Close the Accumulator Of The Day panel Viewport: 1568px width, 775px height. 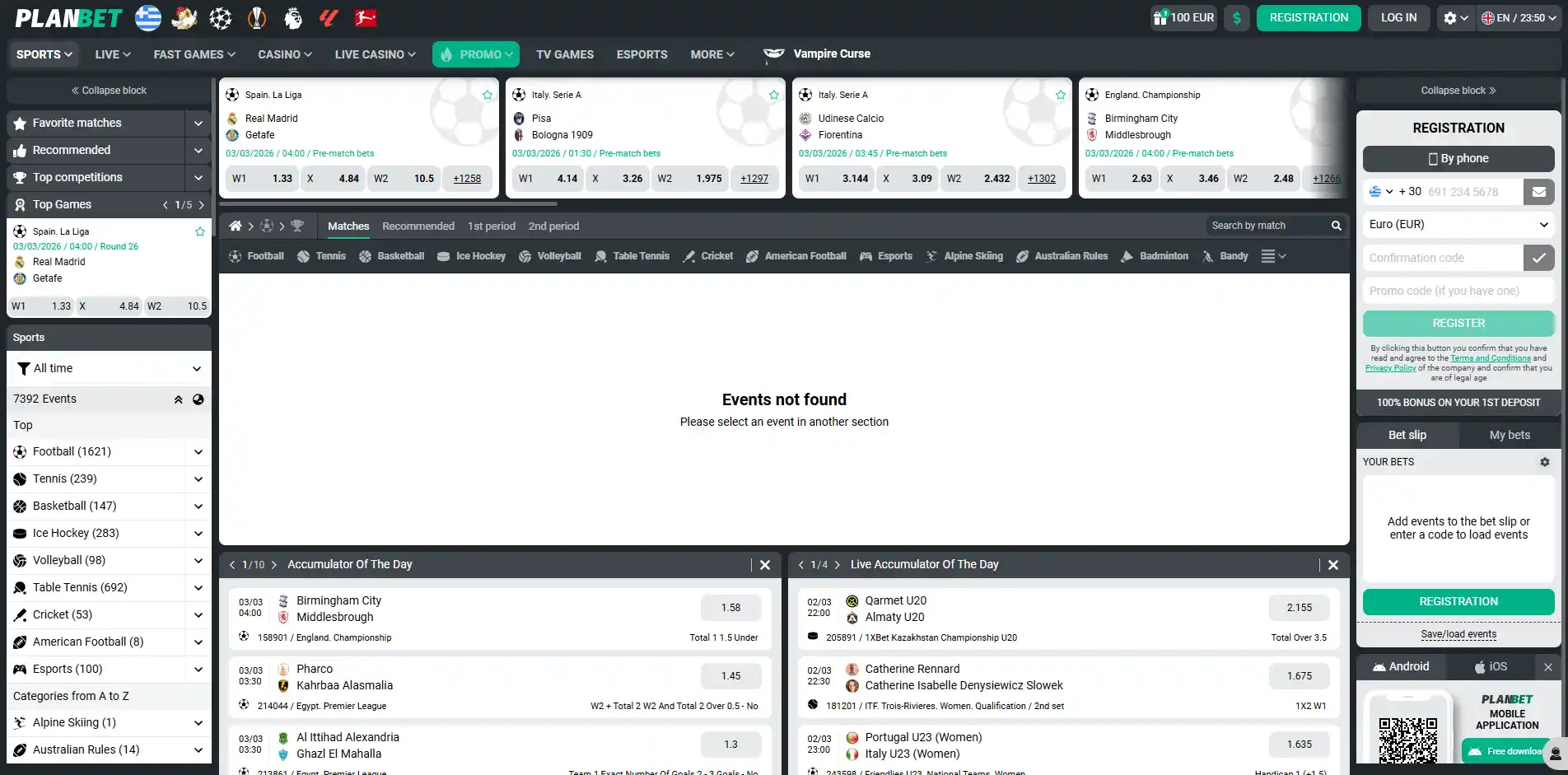tap(765, 565)
